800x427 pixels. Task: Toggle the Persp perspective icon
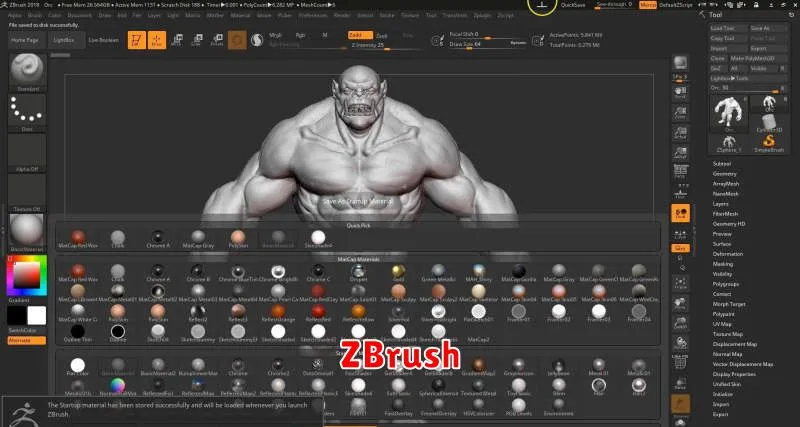tap(680, 172)
